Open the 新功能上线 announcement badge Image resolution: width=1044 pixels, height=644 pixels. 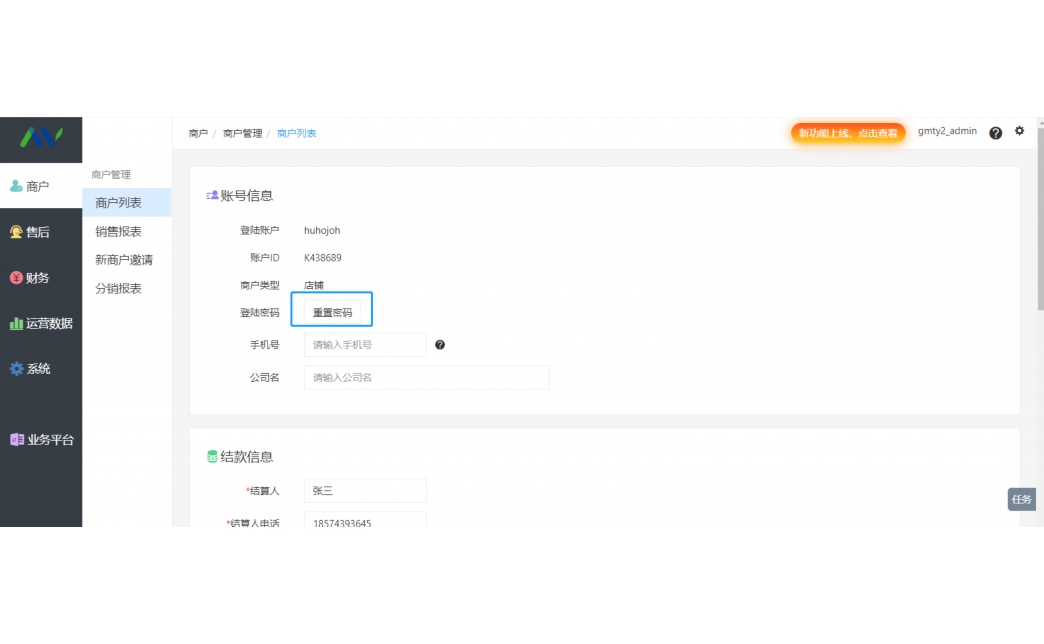[x=848, y=131]
